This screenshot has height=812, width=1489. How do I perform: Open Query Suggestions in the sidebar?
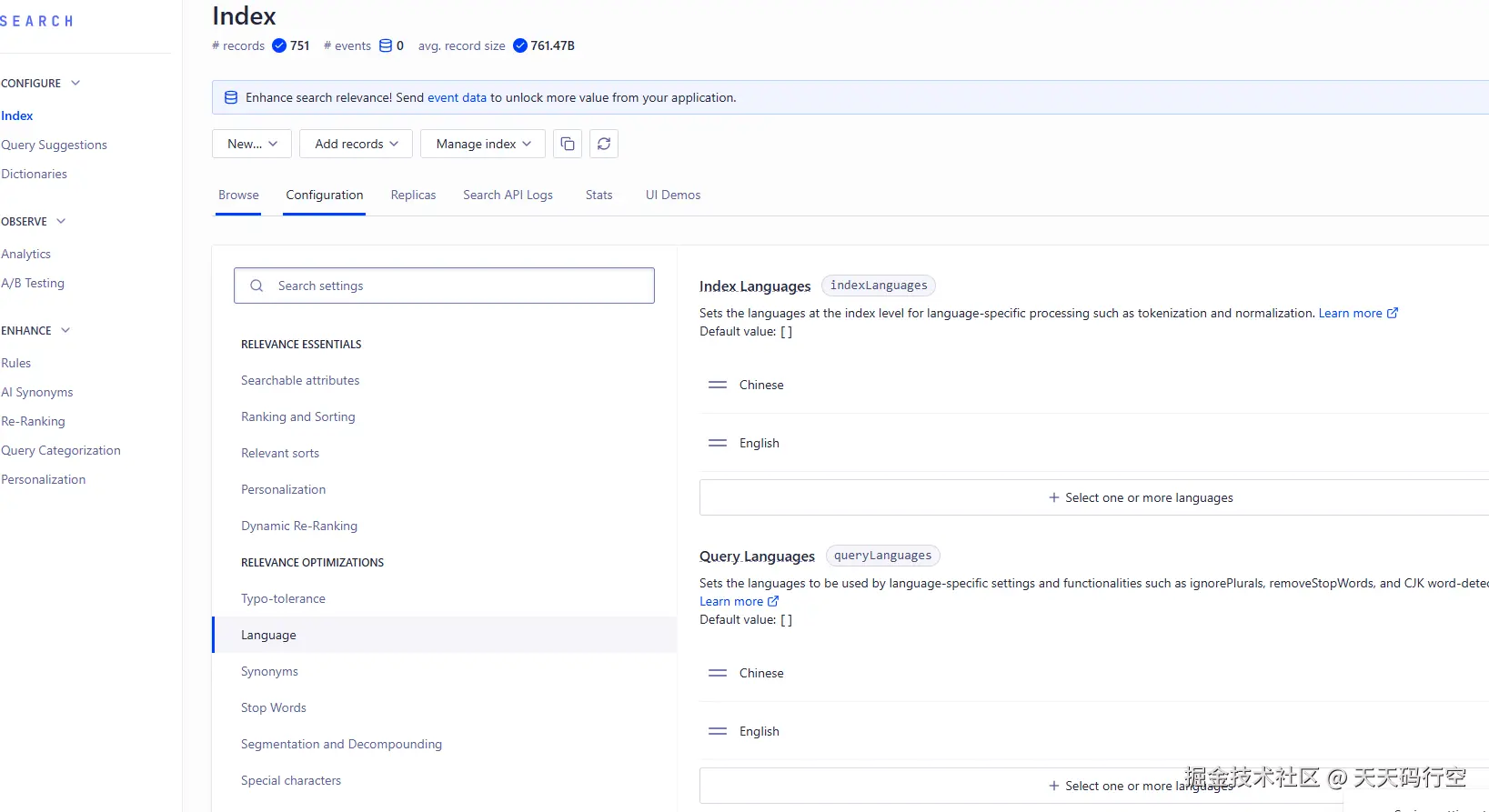[54, 145]
